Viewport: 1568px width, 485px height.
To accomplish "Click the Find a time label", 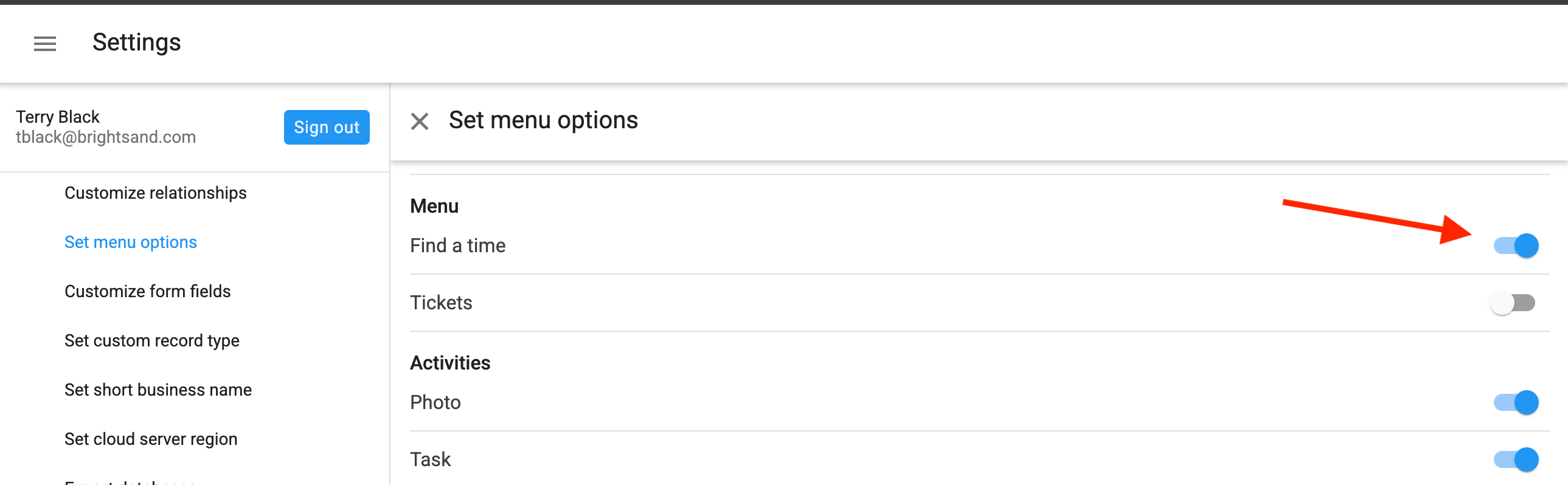I will click(458, 246).
